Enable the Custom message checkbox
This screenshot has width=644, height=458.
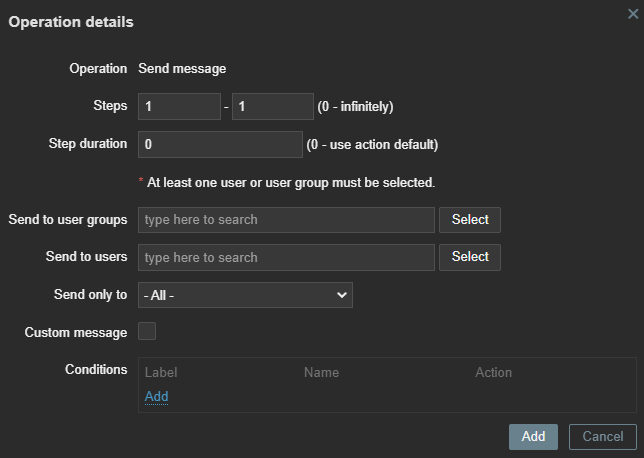(x=147, y=332)
